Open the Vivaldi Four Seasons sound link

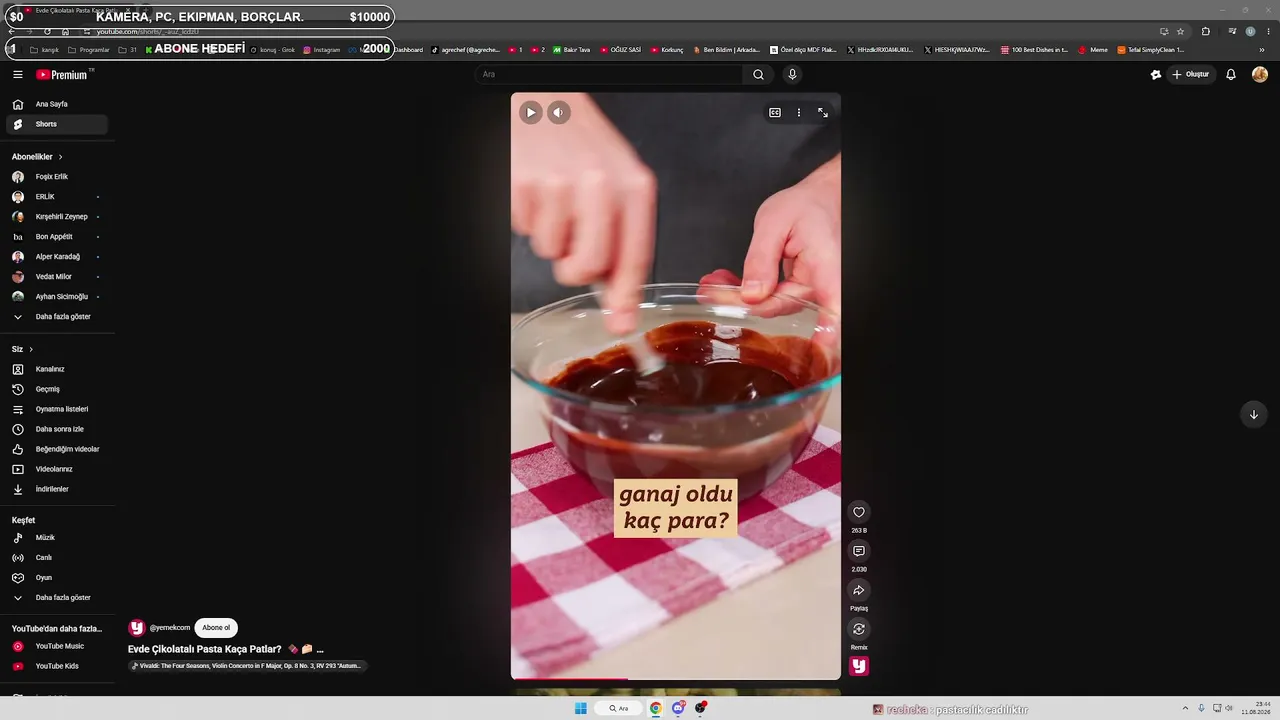(x=248, y=666)
